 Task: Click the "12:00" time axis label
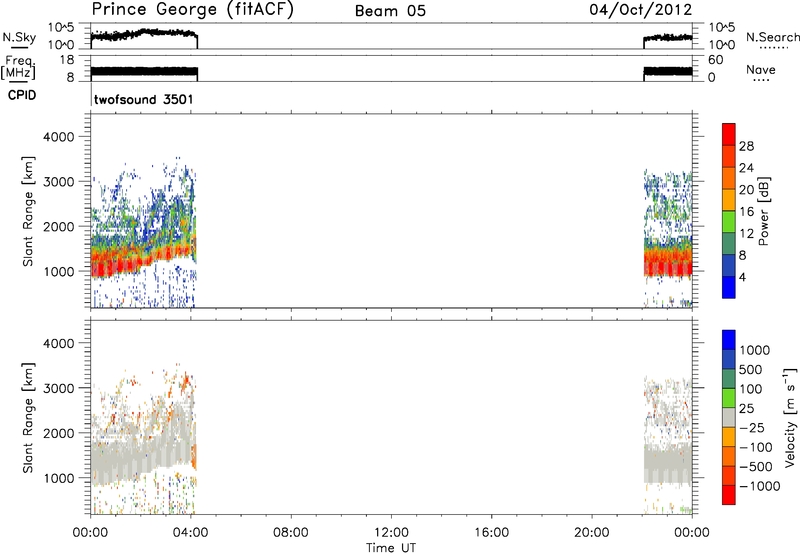tap(391, 533)
